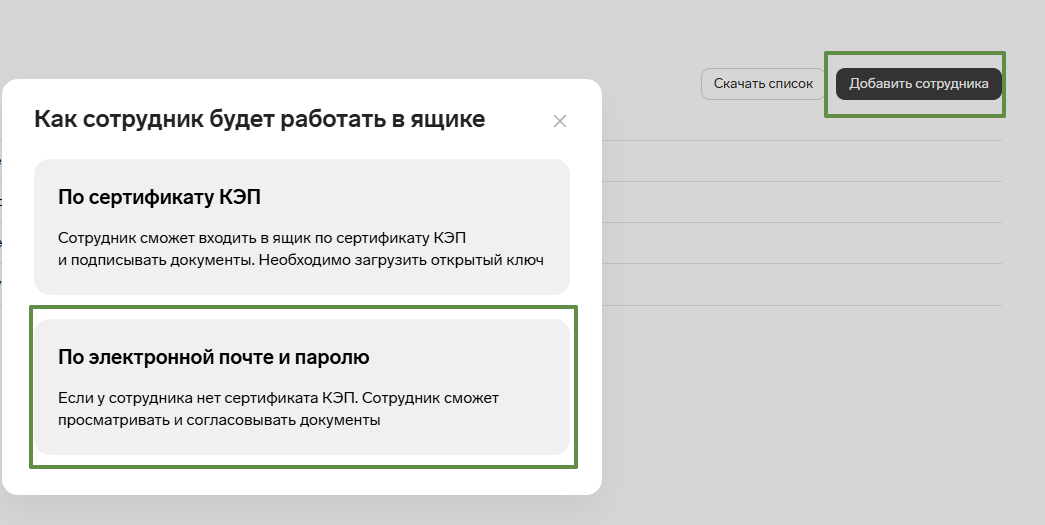This screenshot has height=525, width=1045.
Task: Click the "По электронной почте и паролю" heading
Action: tap(214, 357)
